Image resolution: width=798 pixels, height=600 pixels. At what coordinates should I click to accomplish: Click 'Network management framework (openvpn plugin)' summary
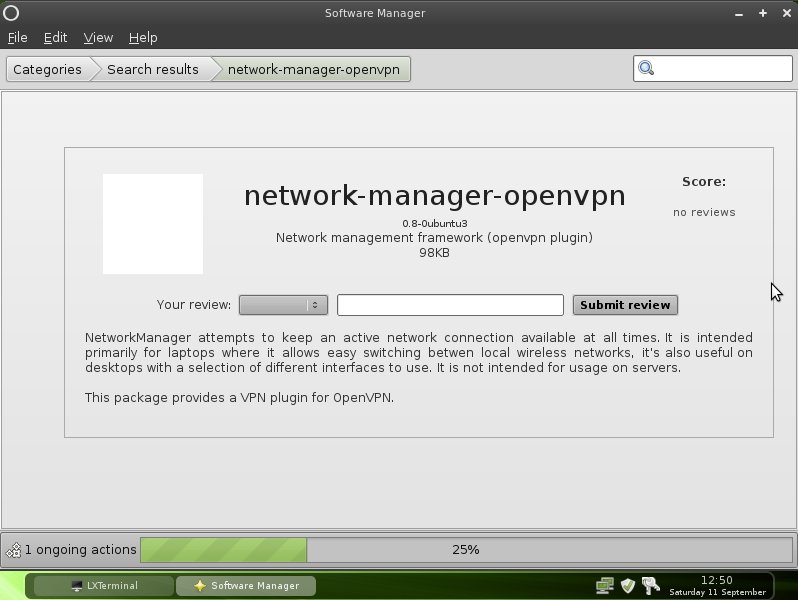click(434, 238)
